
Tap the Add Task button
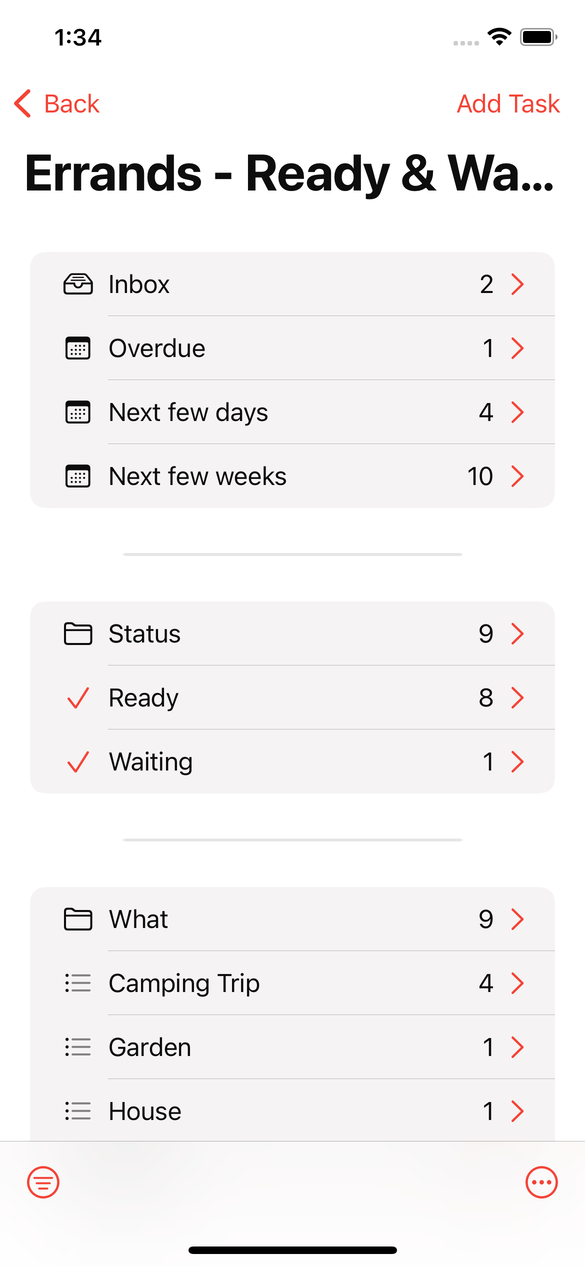pyautogui.click(x=508, y=104)
